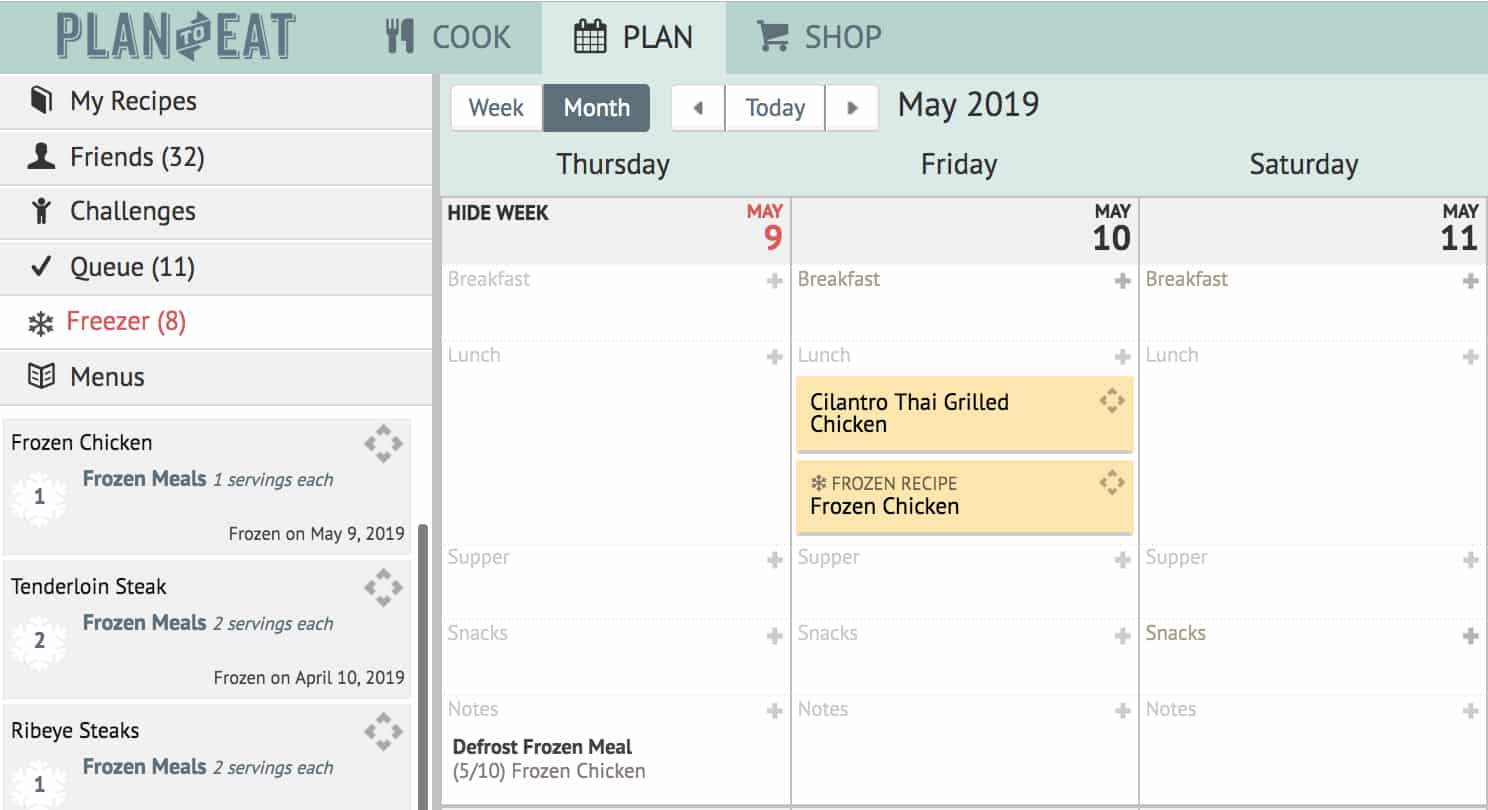Viewport: 1488px width, 810px height.
Task: Add a Supper item on Thursday May 9
Action: [x=774, y=560]
